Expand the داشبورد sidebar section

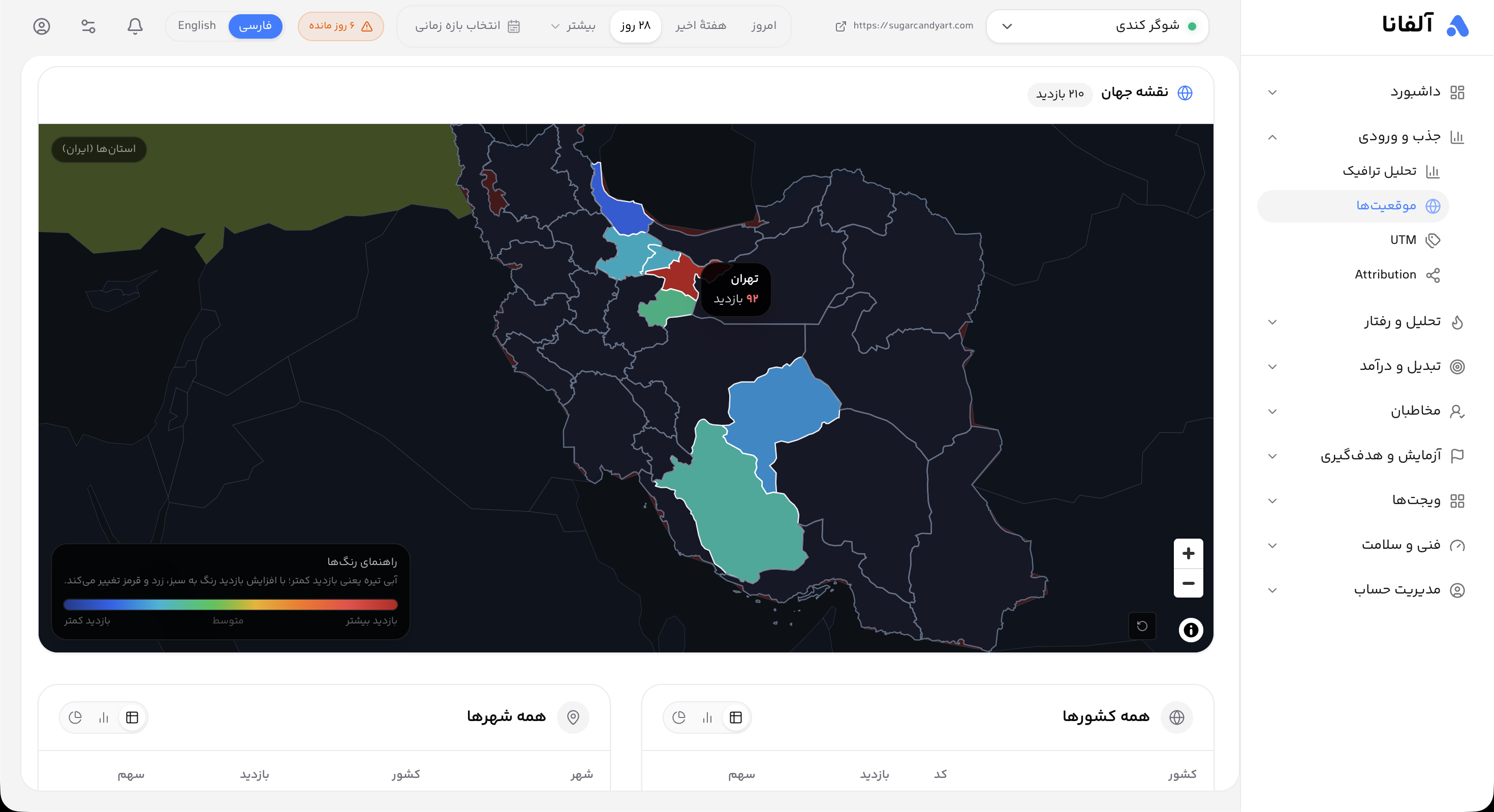pyautogui.click(x=1367, y=92)
